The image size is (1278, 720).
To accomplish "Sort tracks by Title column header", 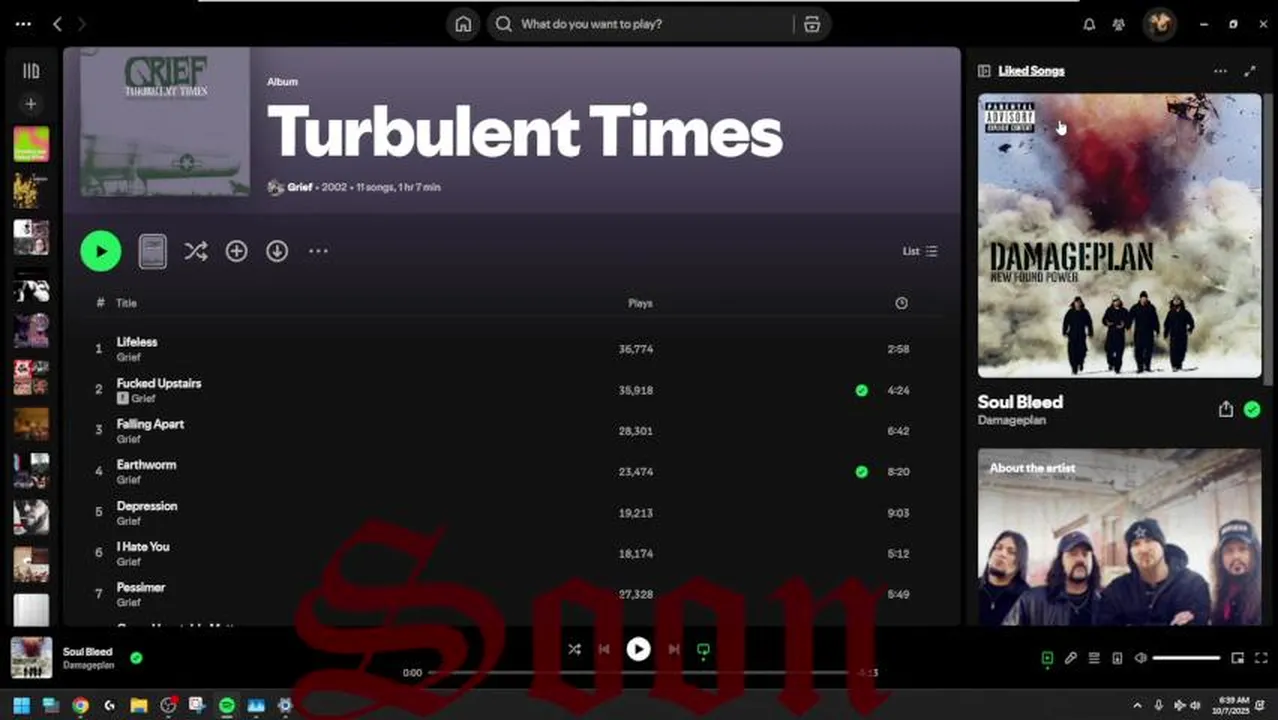I will pos(126,303).
